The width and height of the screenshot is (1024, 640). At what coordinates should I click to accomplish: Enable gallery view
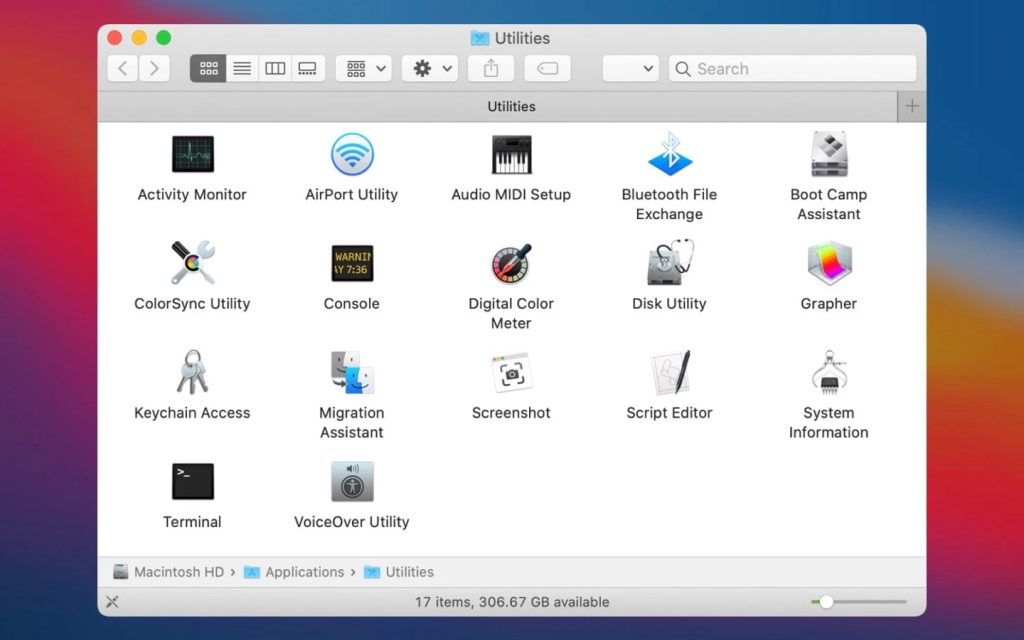(307, 68)
